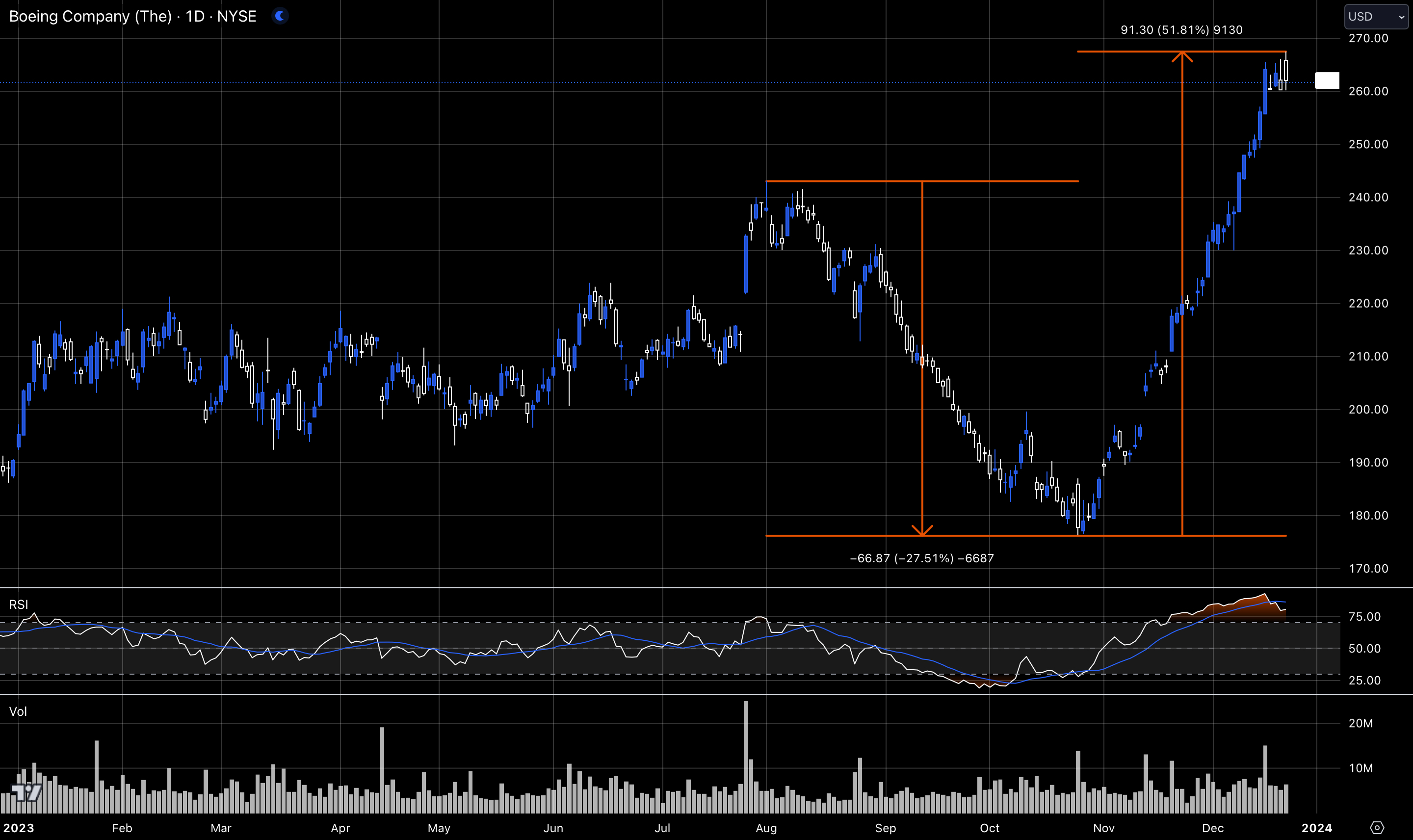Click the 2023 label on time axis
Image resolution: width=1413 pixels, height=840 pixels.
19,828
